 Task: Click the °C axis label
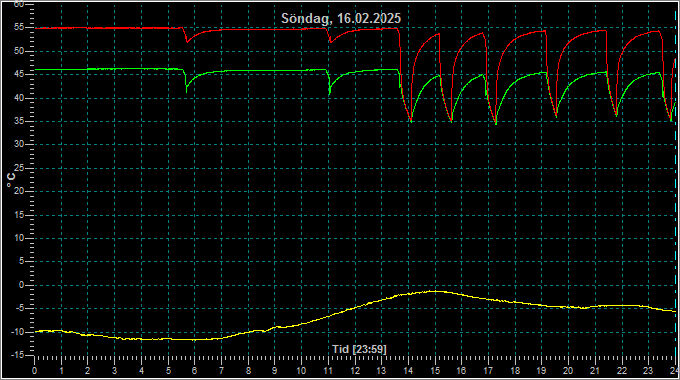[x=11, y=180]
